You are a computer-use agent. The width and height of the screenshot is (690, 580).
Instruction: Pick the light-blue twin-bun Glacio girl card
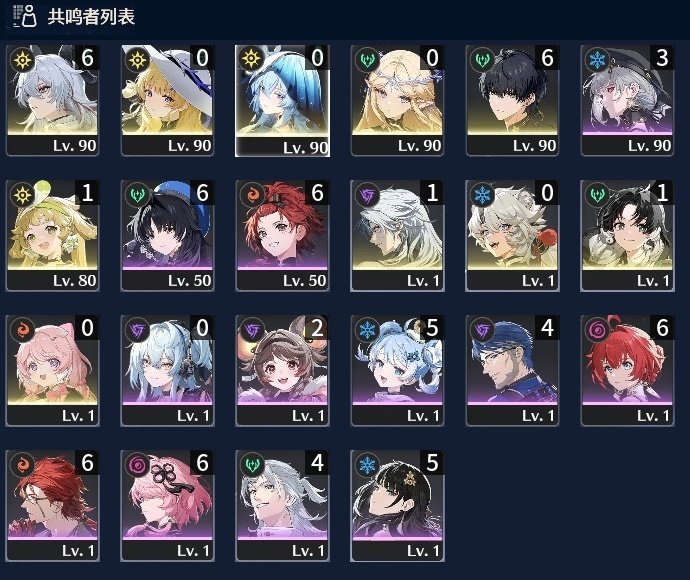(397, 371)
